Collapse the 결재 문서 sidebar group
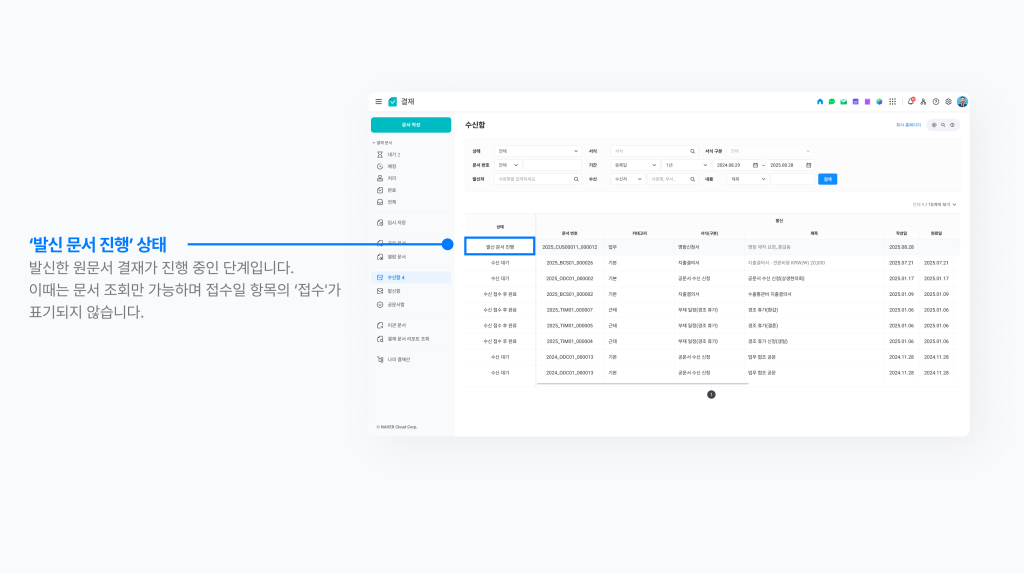Image resolution: width=1024 pixels, height=573 pixels. point(383,142)
